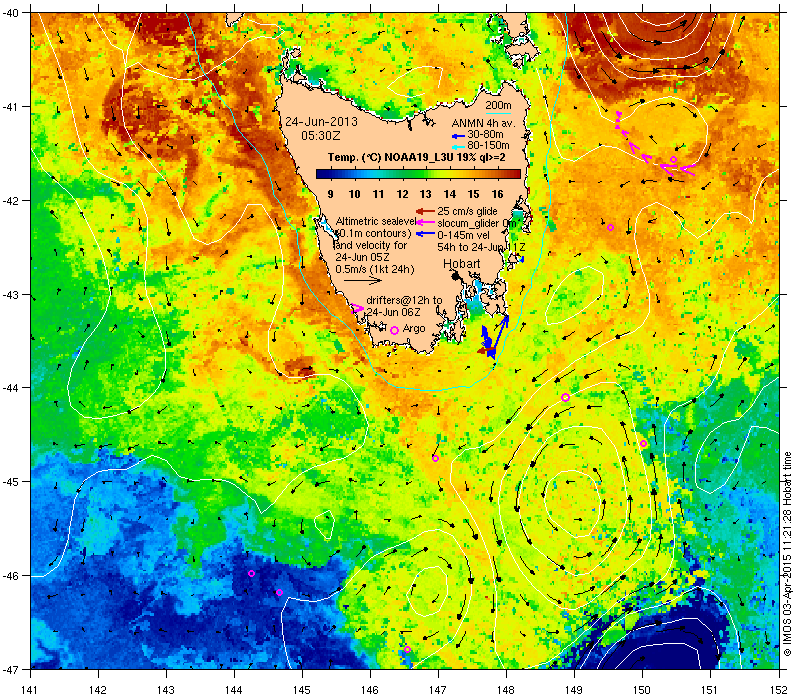Click the magenta circle beside the Argo label
Viewport: 800px width, 700px height.
pyautogui.click(x=394, y=331)
